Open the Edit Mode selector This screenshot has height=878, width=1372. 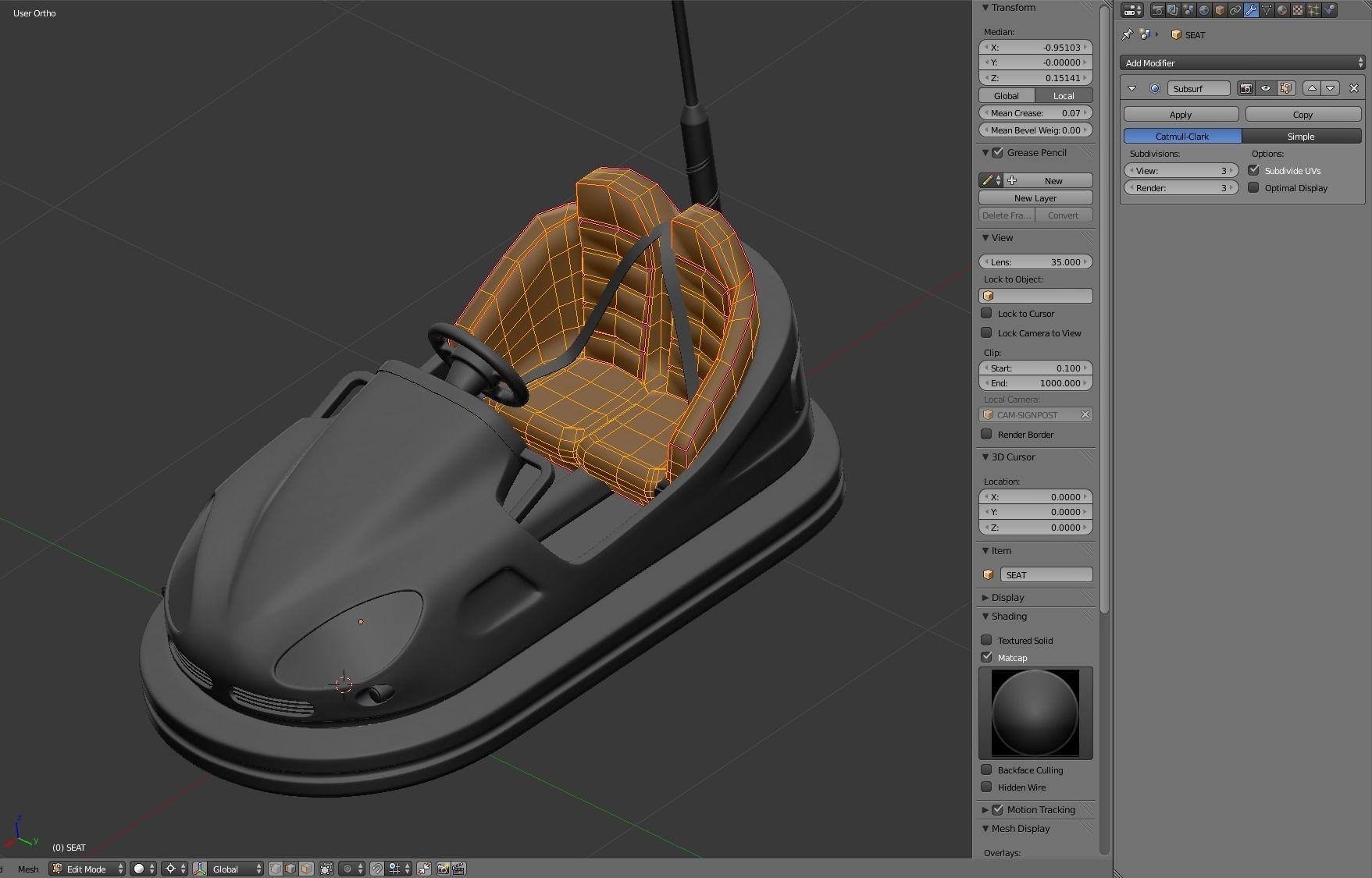point(87,869)
